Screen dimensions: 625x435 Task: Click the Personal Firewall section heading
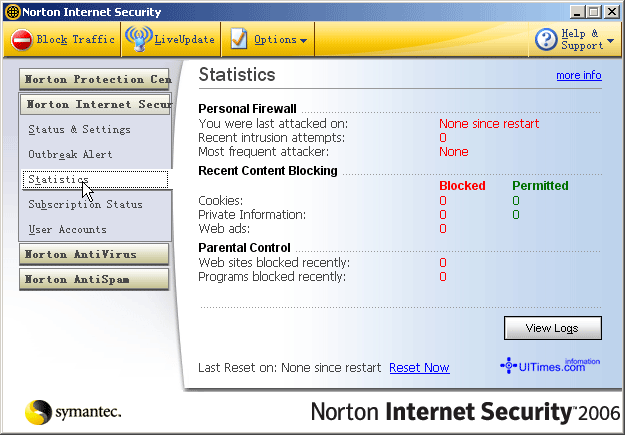[247, 109]
